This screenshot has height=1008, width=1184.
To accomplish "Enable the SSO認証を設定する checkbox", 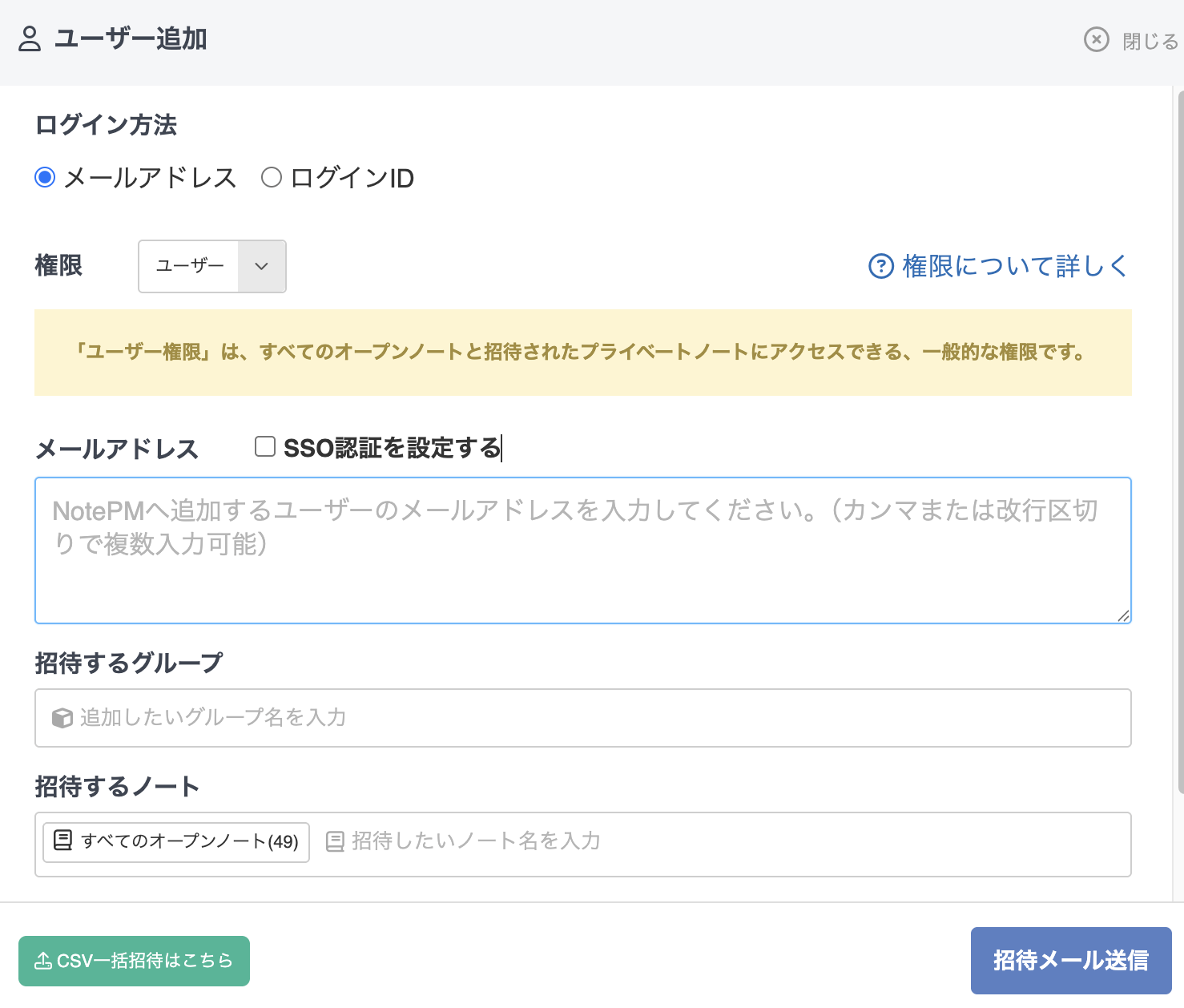I will coord(265,446).
